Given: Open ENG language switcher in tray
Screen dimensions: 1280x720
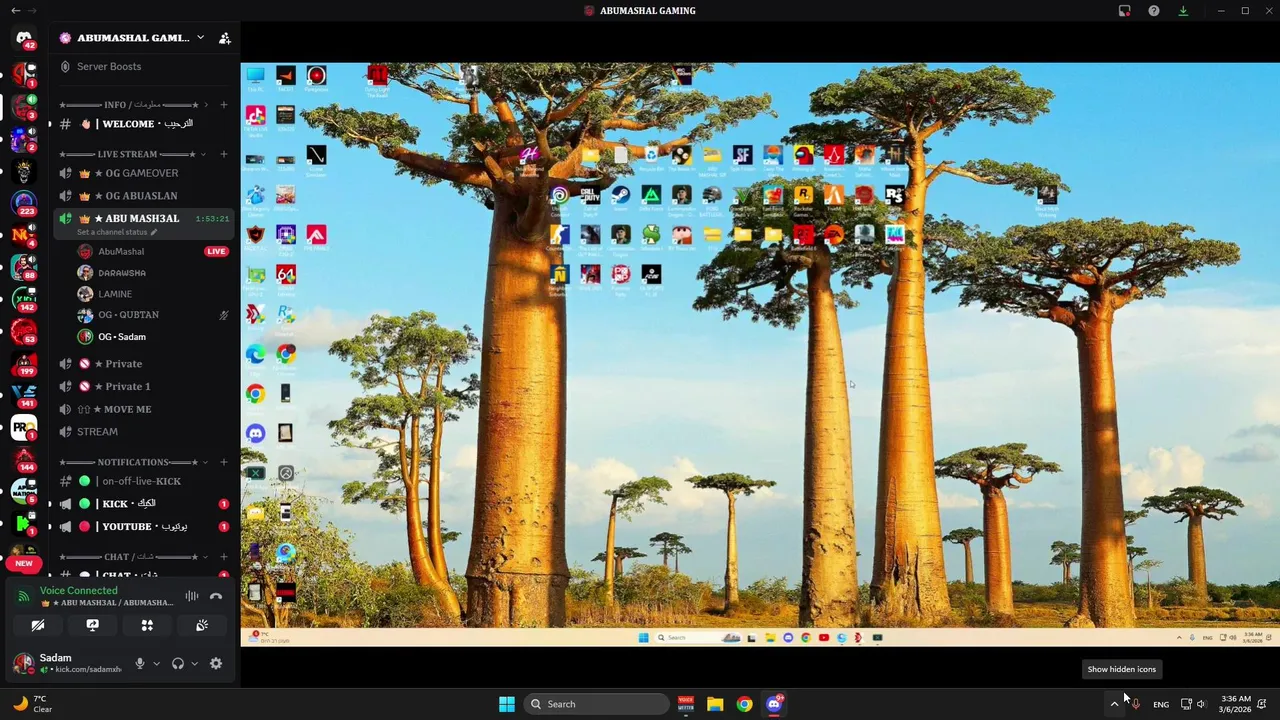Looking at the screenshot, I should 1161,704.
